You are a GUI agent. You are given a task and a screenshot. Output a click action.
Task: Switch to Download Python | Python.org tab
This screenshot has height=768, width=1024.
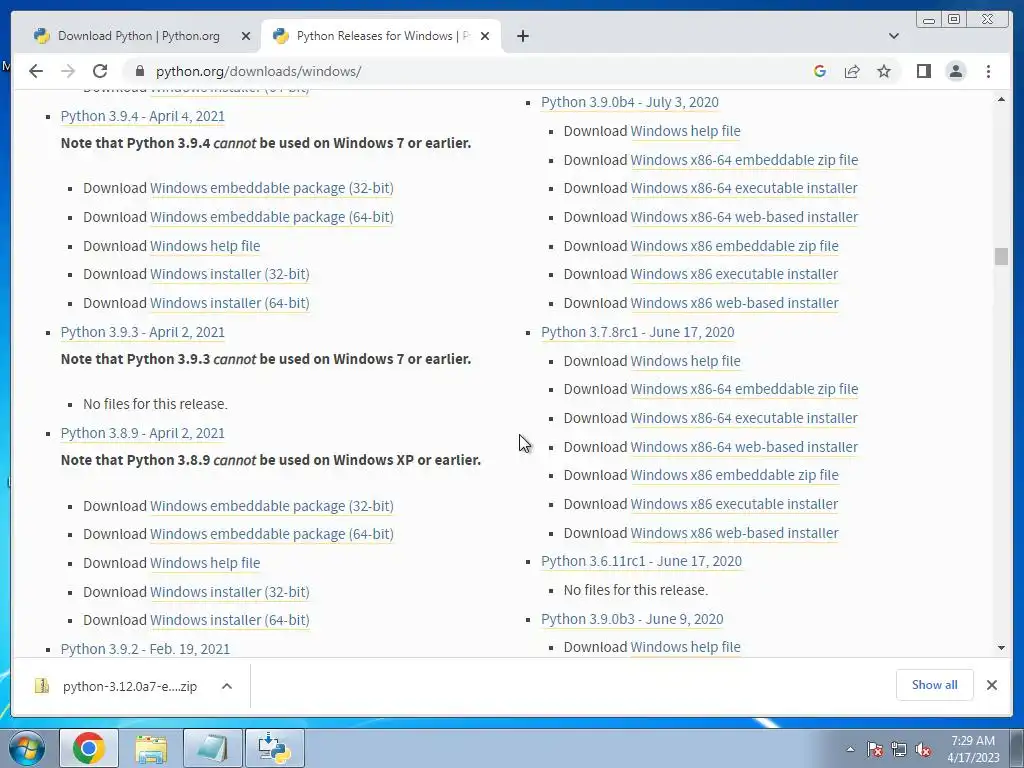pyautogui.click(x=138, y=36)
